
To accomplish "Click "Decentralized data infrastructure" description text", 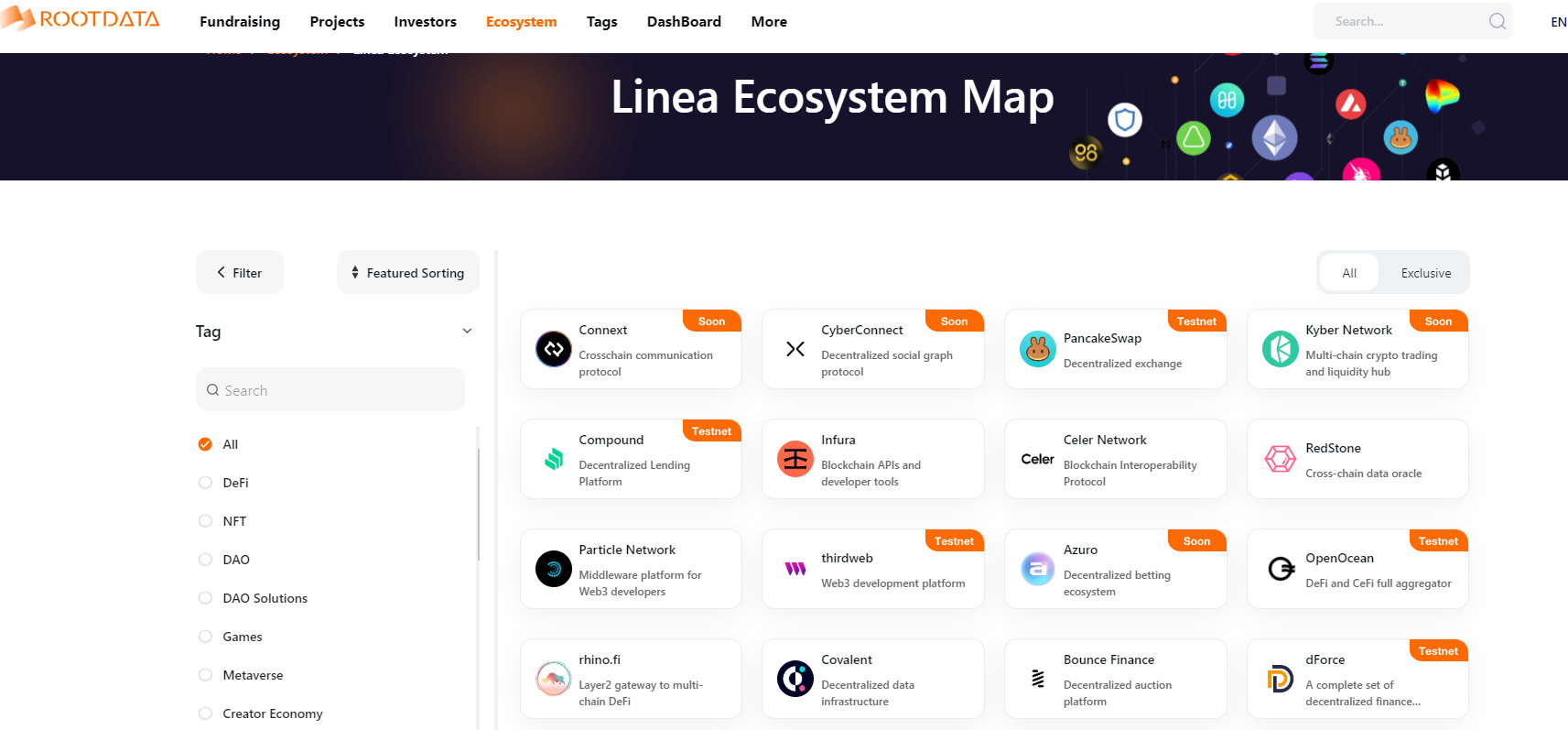I will tap(868, 693).
